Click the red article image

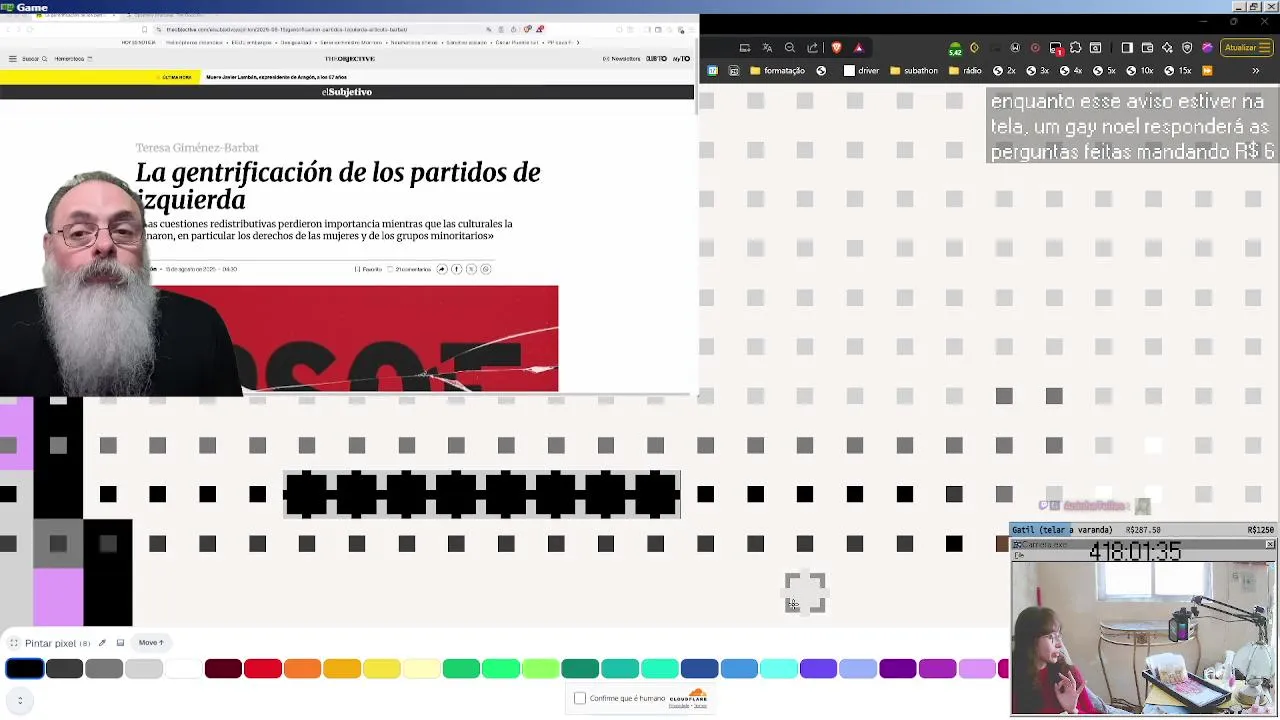355,338
